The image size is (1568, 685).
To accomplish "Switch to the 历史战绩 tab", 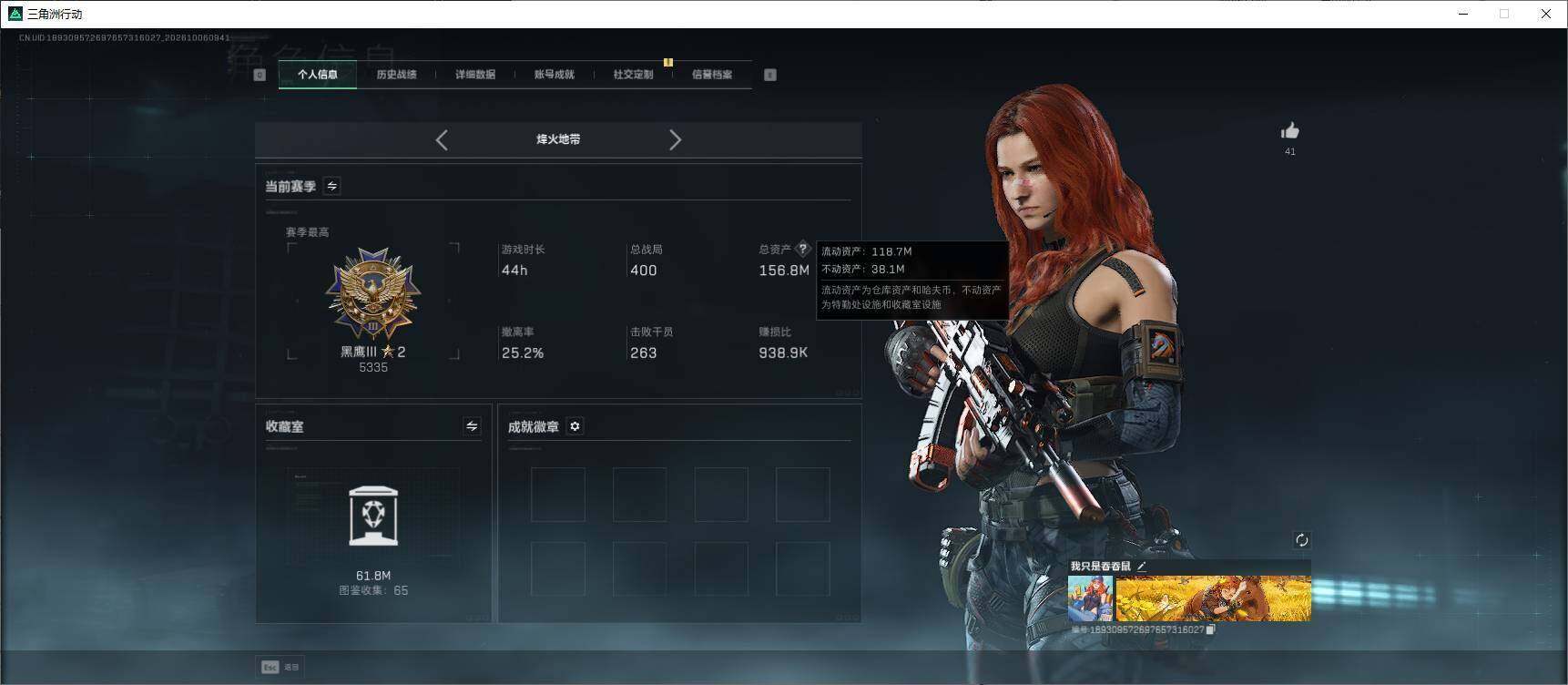I will tap(396, 75).
